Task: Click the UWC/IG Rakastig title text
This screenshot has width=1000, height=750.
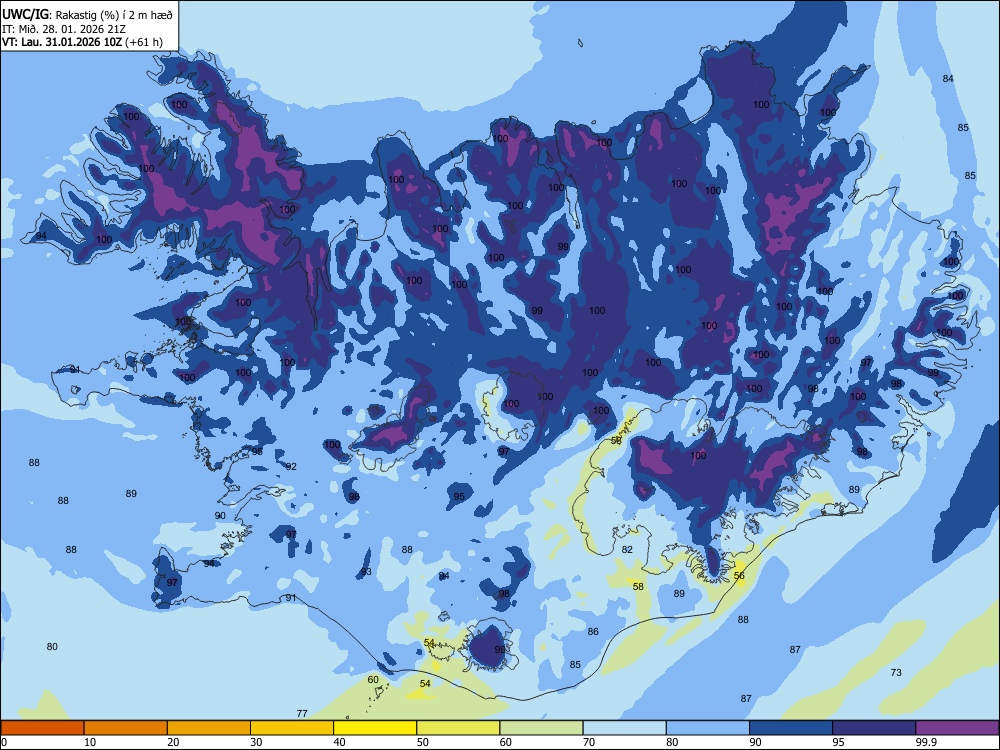Action: point(87,14)
